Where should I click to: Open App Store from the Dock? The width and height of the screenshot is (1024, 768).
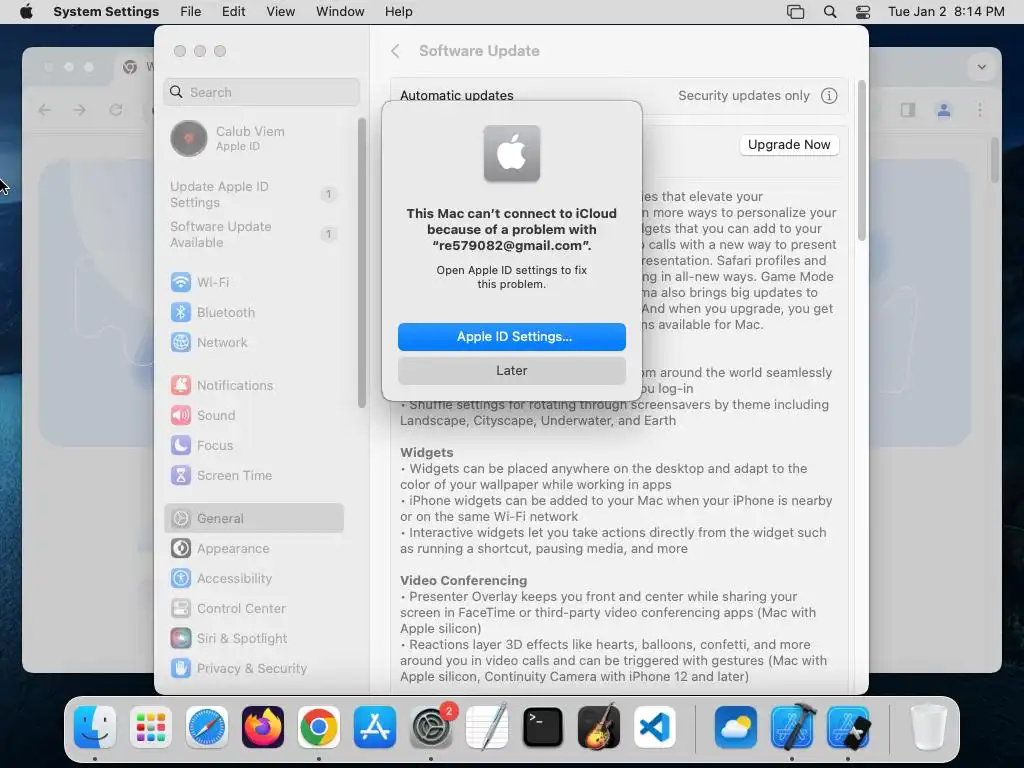(x=375, y=727)
